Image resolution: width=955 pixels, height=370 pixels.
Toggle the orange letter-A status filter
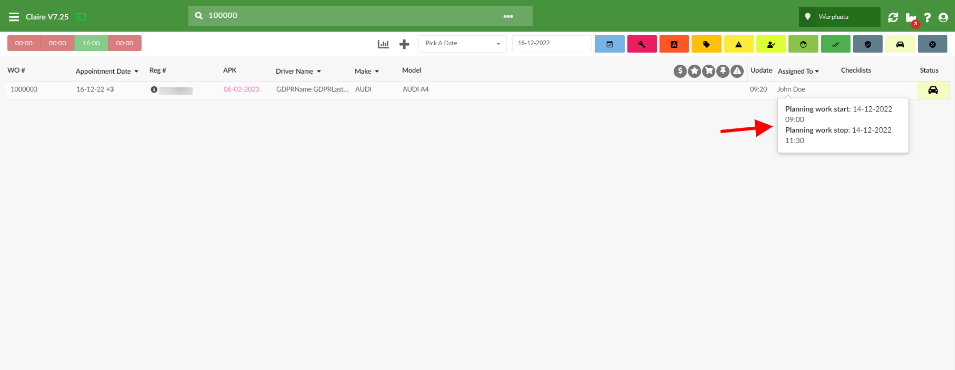point(674,44)
